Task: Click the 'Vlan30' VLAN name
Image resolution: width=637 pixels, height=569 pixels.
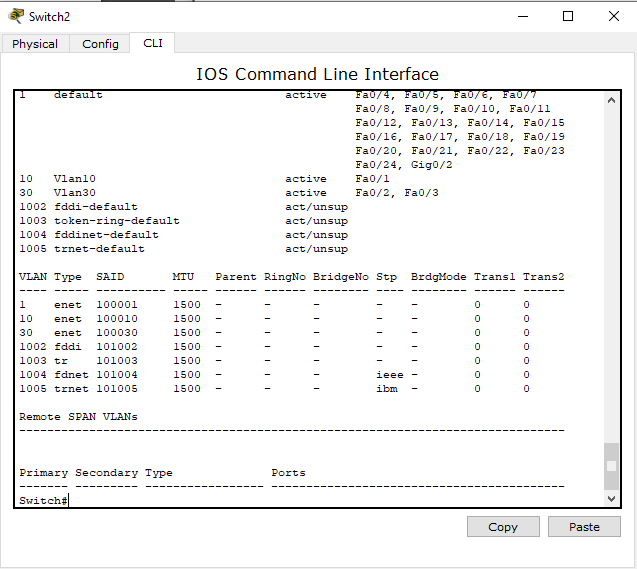Action: coord(75,193)
